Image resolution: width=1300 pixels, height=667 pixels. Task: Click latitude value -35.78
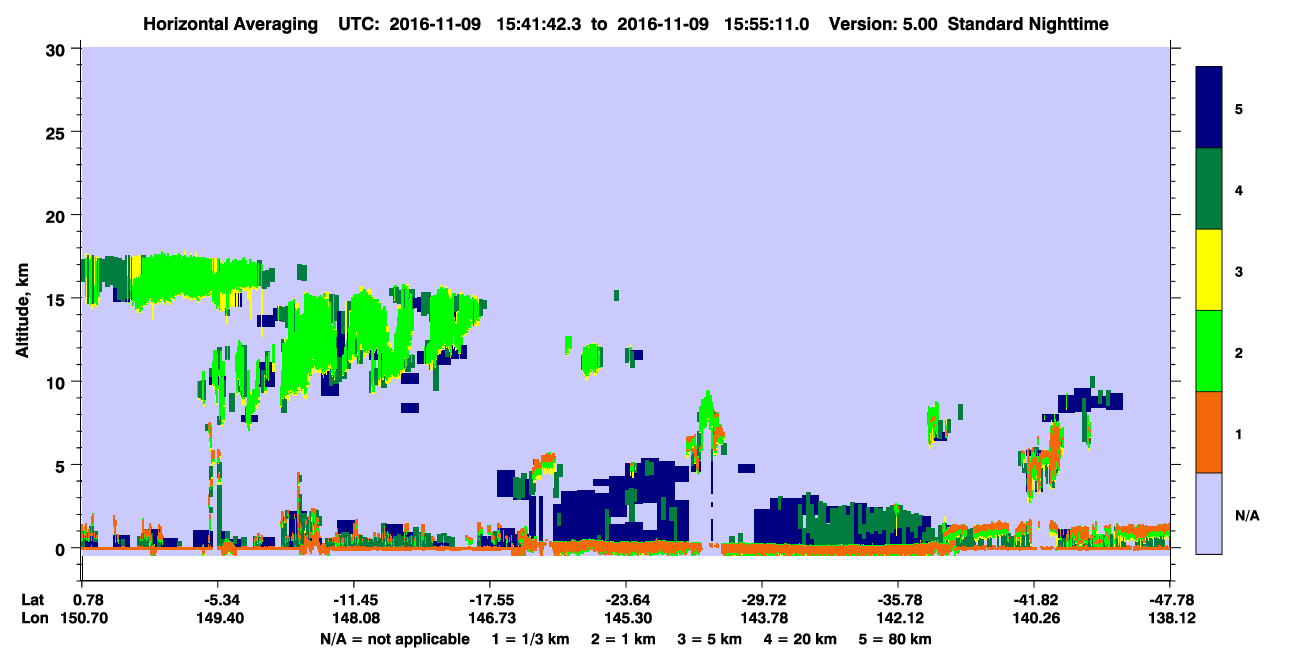tap(898, 600)
